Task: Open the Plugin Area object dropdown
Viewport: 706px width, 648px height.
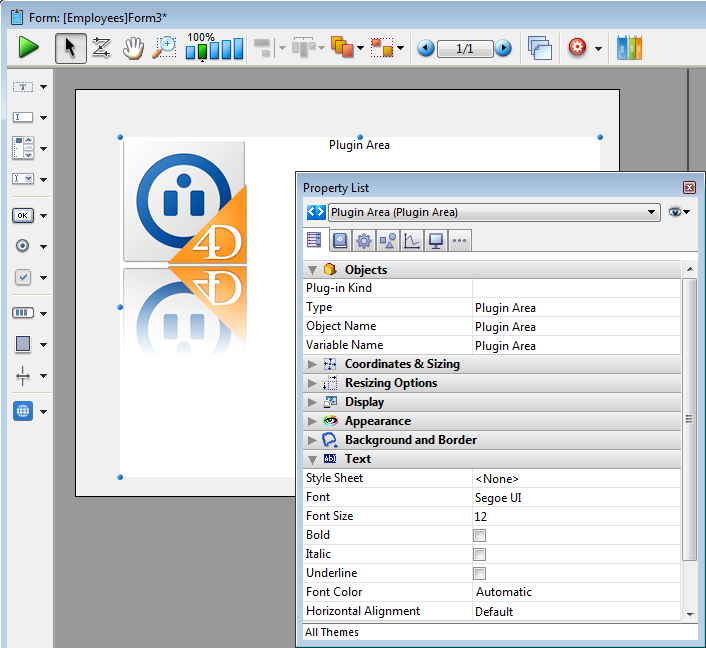Action: click(x=652, y=212)
